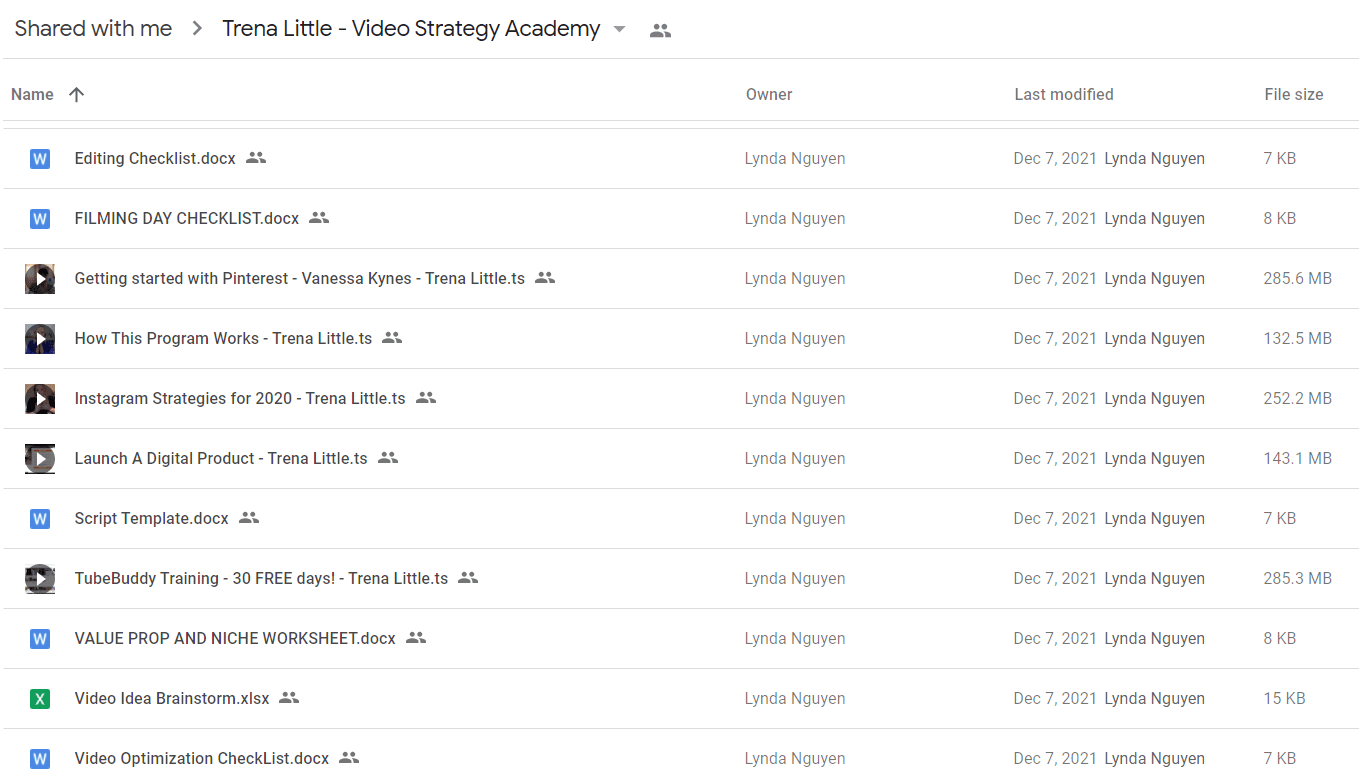Open the folder name dropdown arrow
Image resolution: width=1359 pixels, height=783 pixels.
pos(619,29)
